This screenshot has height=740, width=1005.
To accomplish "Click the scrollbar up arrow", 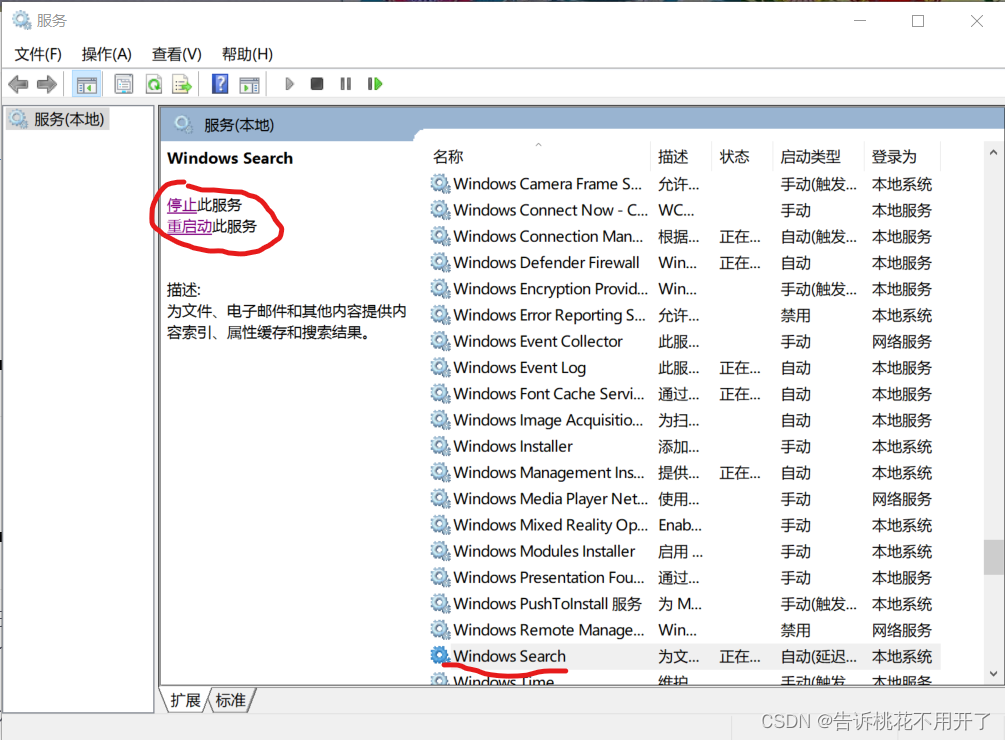I will point(993,152).
